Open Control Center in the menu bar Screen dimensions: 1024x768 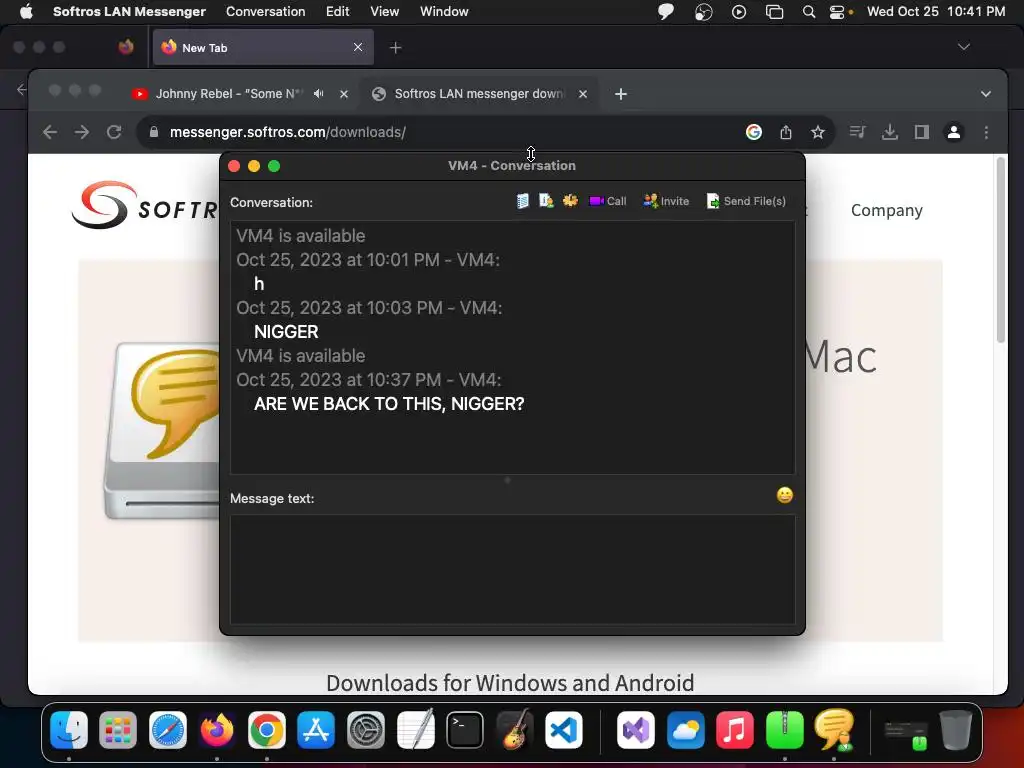(837, 12)
